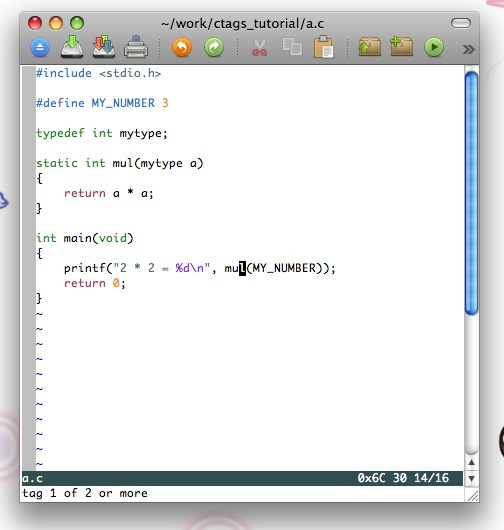Image resolution: width=504 pixels, height=530 pixels.
Task: Click the Save file toolbar icon
Action: pos(72,47)
